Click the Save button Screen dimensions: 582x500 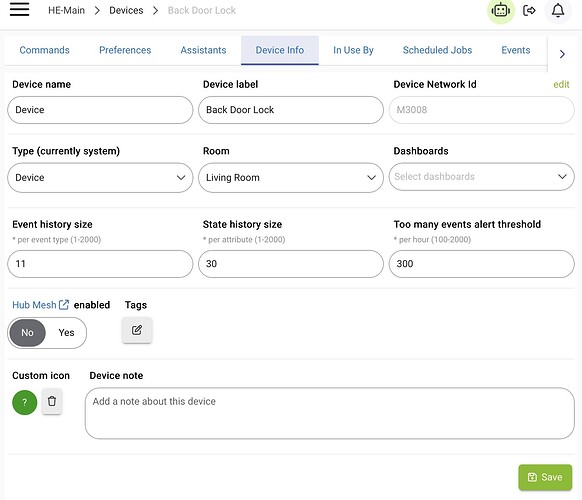click(x=545, y=477)
